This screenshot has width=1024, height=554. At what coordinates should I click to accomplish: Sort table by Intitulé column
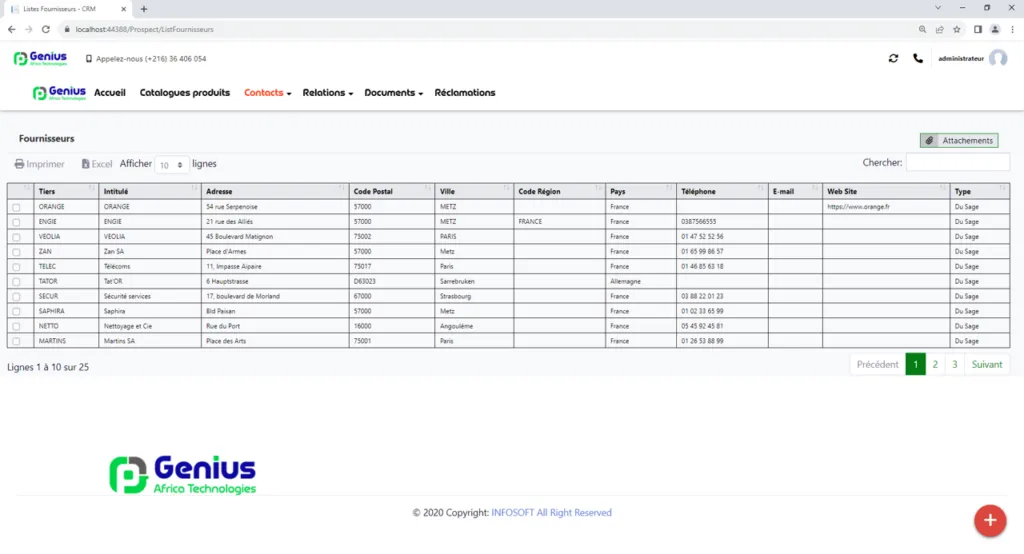(x=150, y=191)
